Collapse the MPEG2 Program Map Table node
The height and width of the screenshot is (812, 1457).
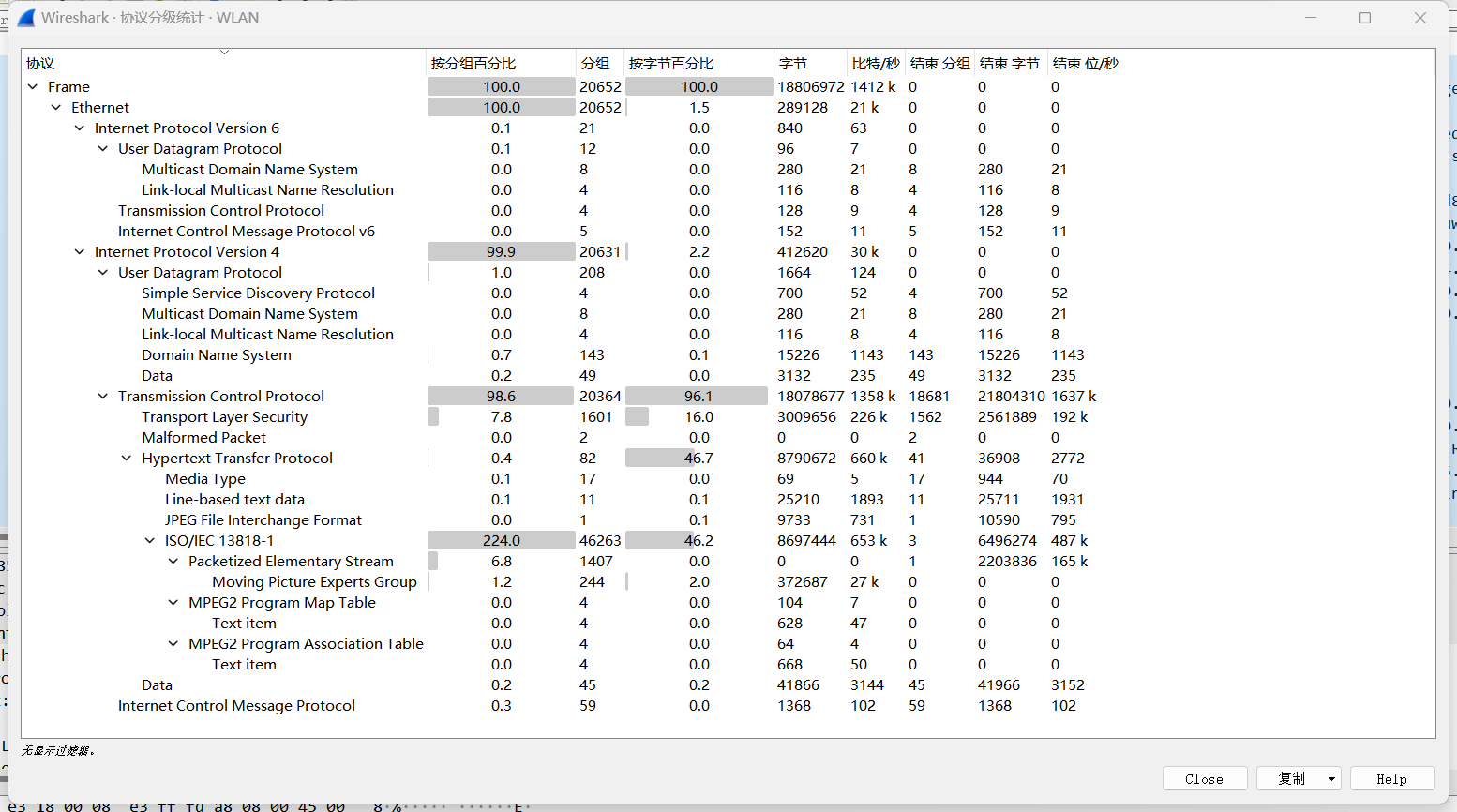click(173, 603)
